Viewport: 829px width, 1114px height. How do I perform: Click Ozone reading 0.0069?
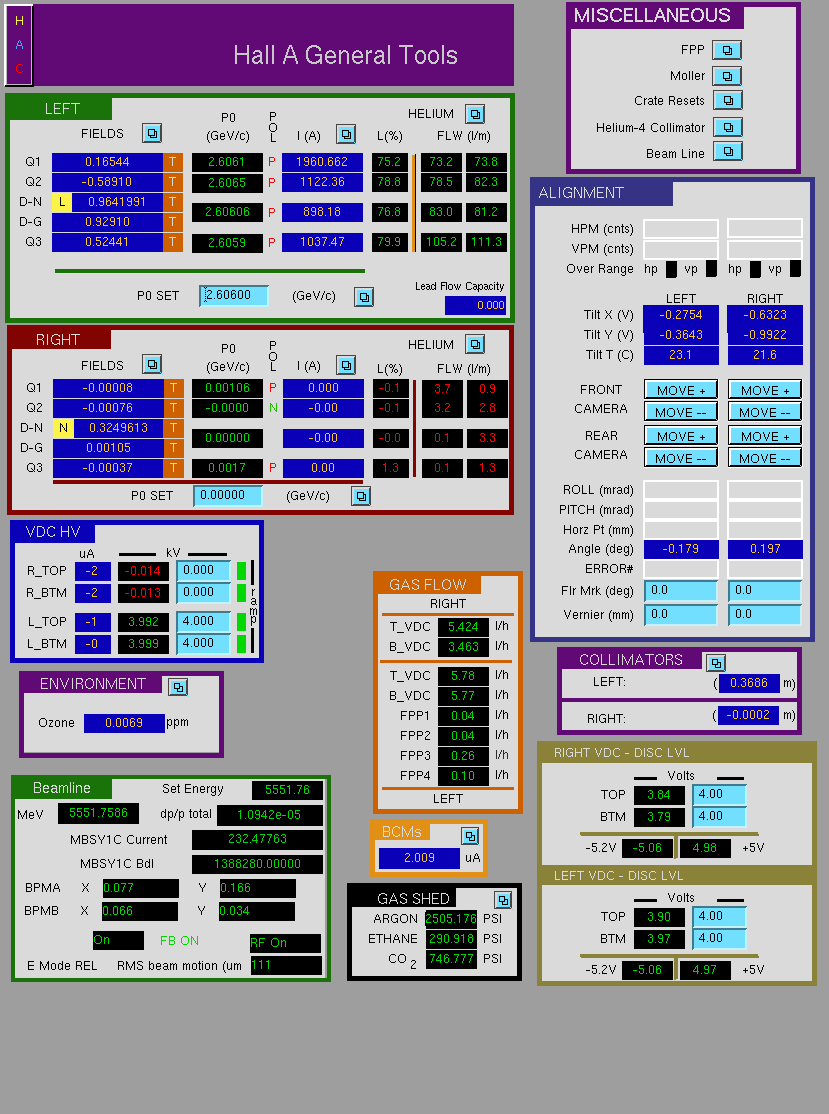click(x=124, y=723)
